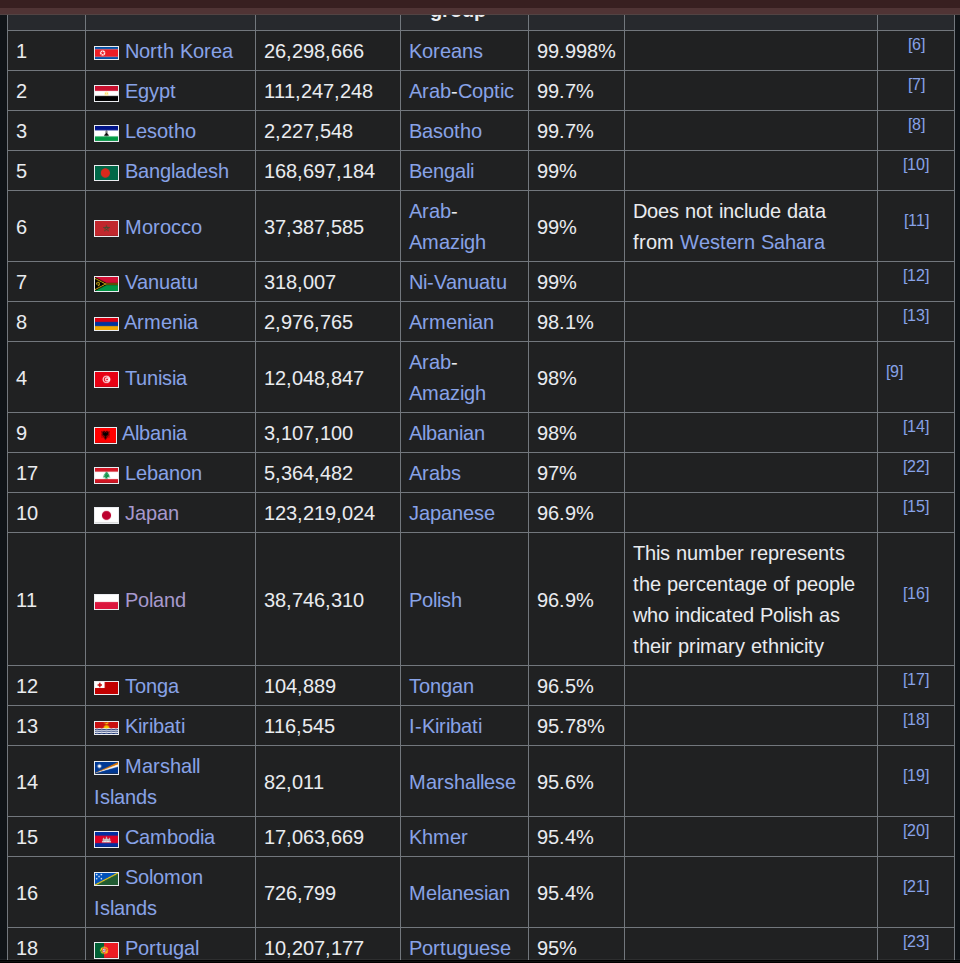Image resolution: width=960 pixels, height=963 pixels.
Task: Open the Lesotho country link
Action: pos(160,131)
